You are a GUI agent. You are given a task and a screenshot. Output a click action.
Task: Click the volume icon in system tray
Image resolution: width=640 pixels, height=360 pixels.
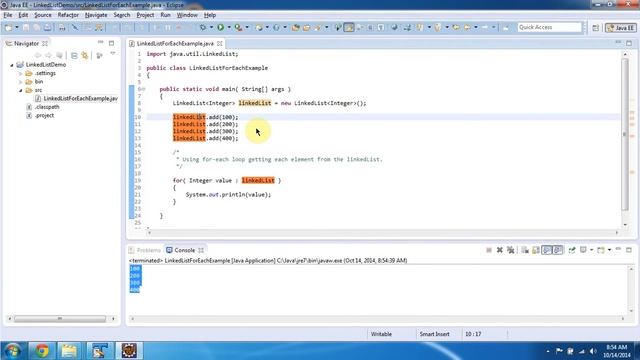point(593,351)
